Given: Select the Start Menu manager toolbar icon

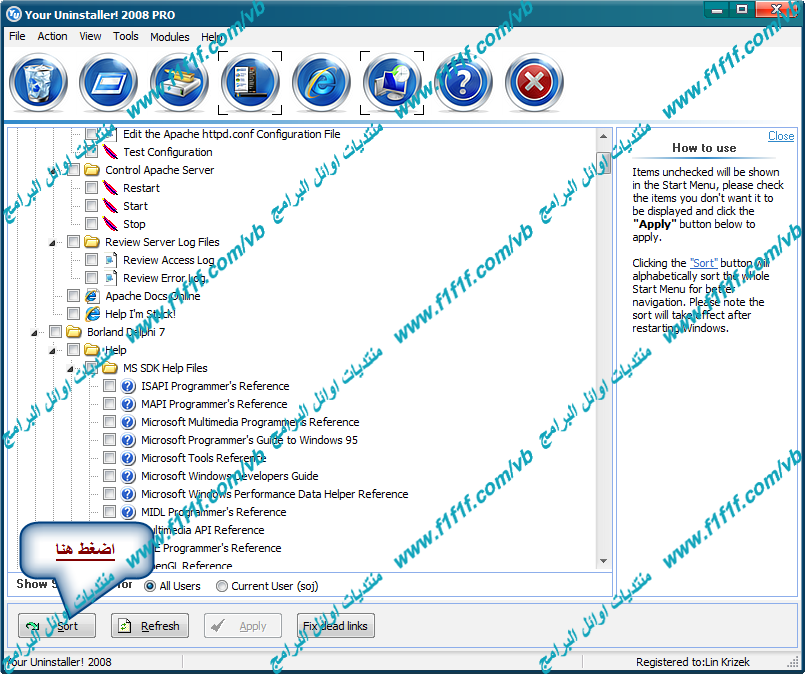Looking at the screenshot, I should coord(250,83).
